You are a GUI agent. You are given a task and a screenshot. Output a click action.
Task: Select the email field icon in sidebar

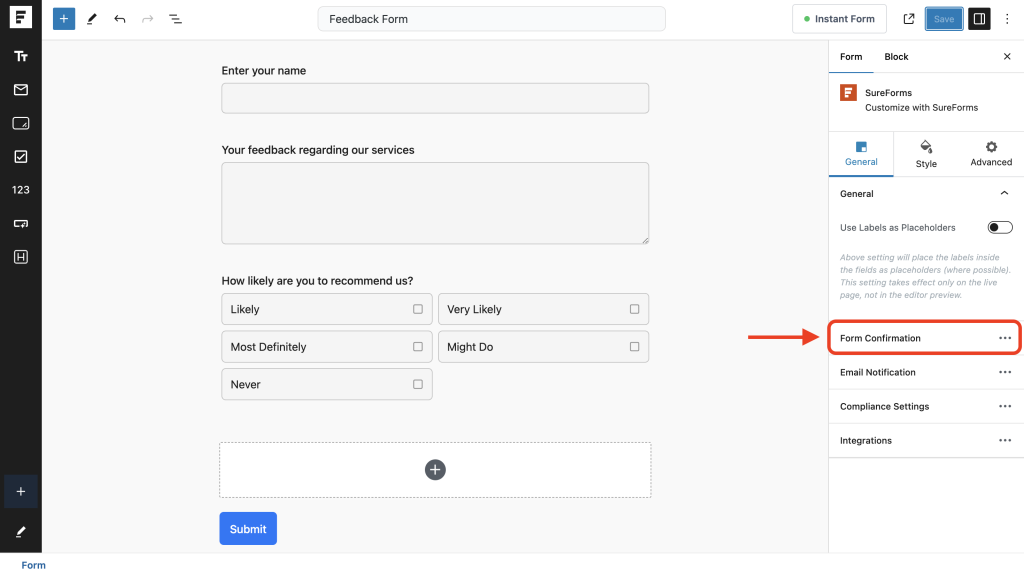20,89
